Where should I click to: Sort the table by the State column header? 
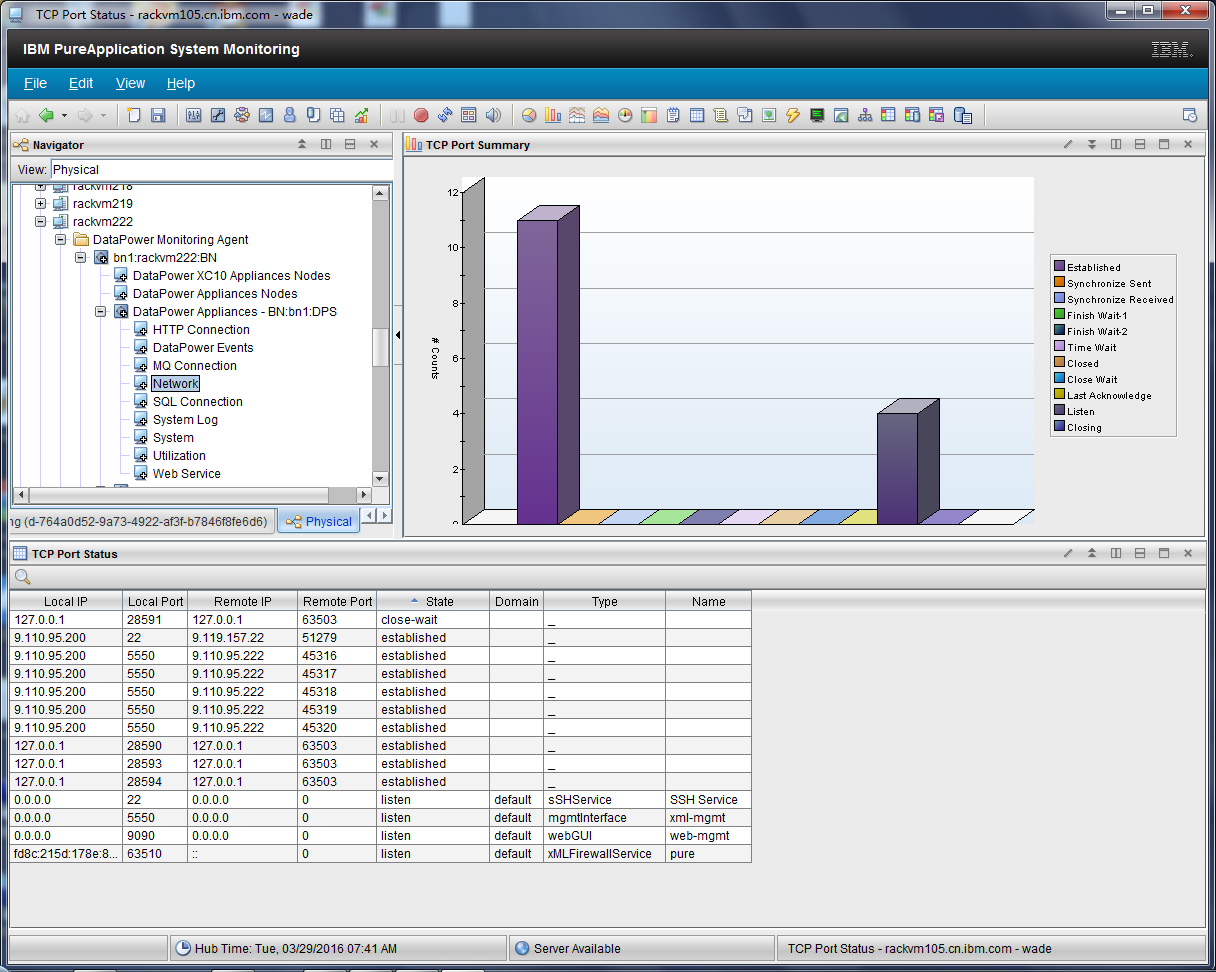point(433,601)
